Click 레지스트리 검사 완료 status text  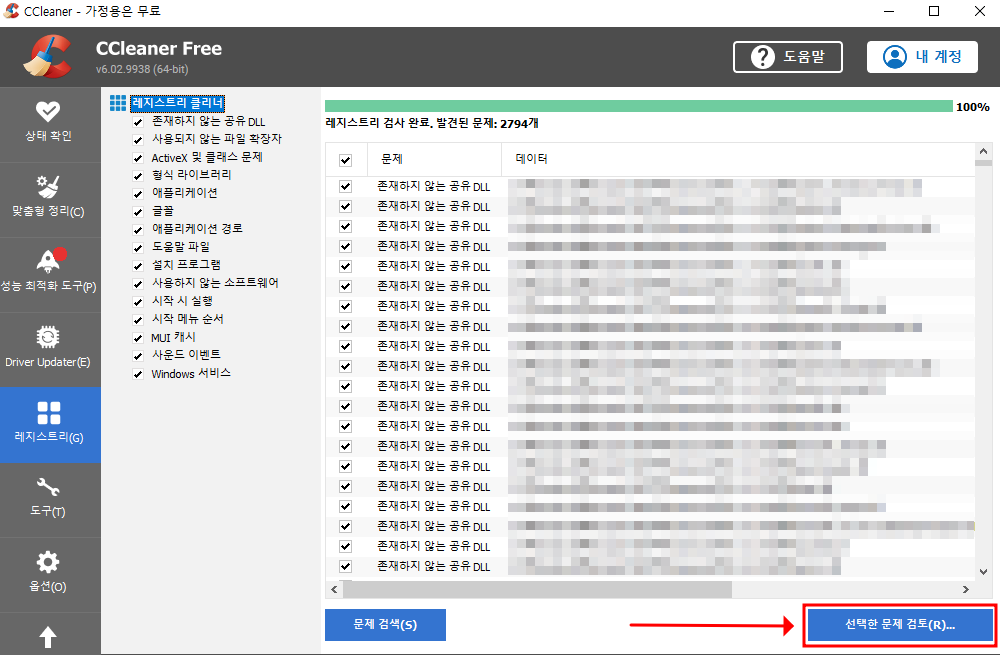tap(432, 124)
